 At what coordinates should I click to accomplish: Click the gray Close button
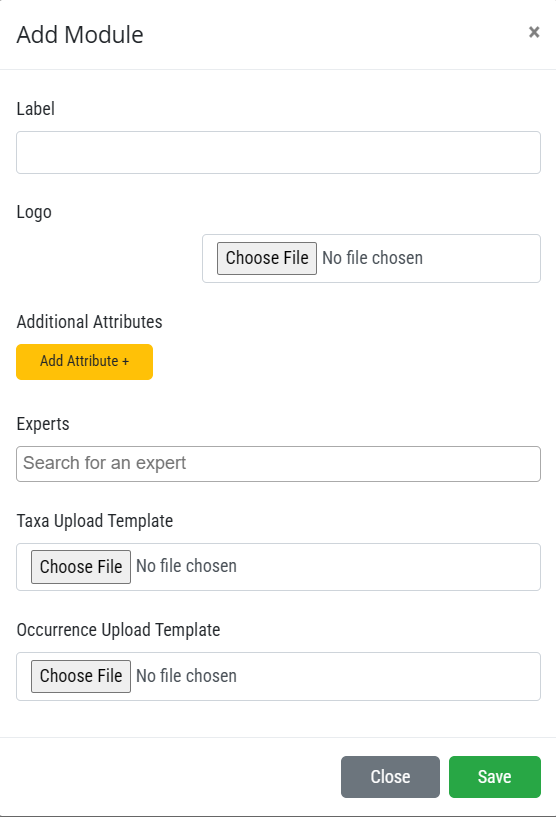390,777
